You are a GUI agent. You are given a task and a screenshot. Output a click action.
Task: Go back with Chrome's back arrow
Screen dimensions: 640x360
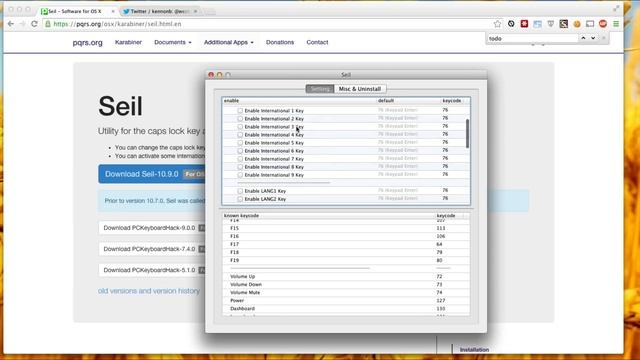click(11, 24)
